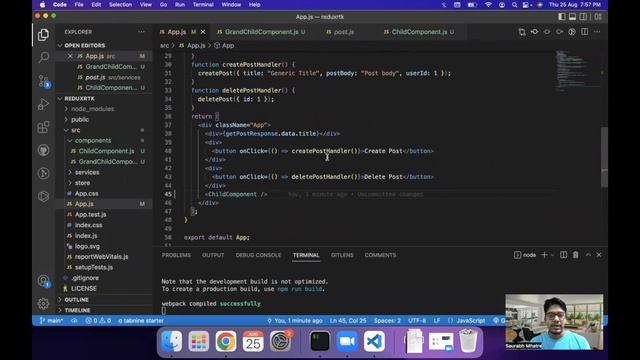Open App.test.js in file tree
The height and width of the screenshot is (360, 640).
point(90,214)
